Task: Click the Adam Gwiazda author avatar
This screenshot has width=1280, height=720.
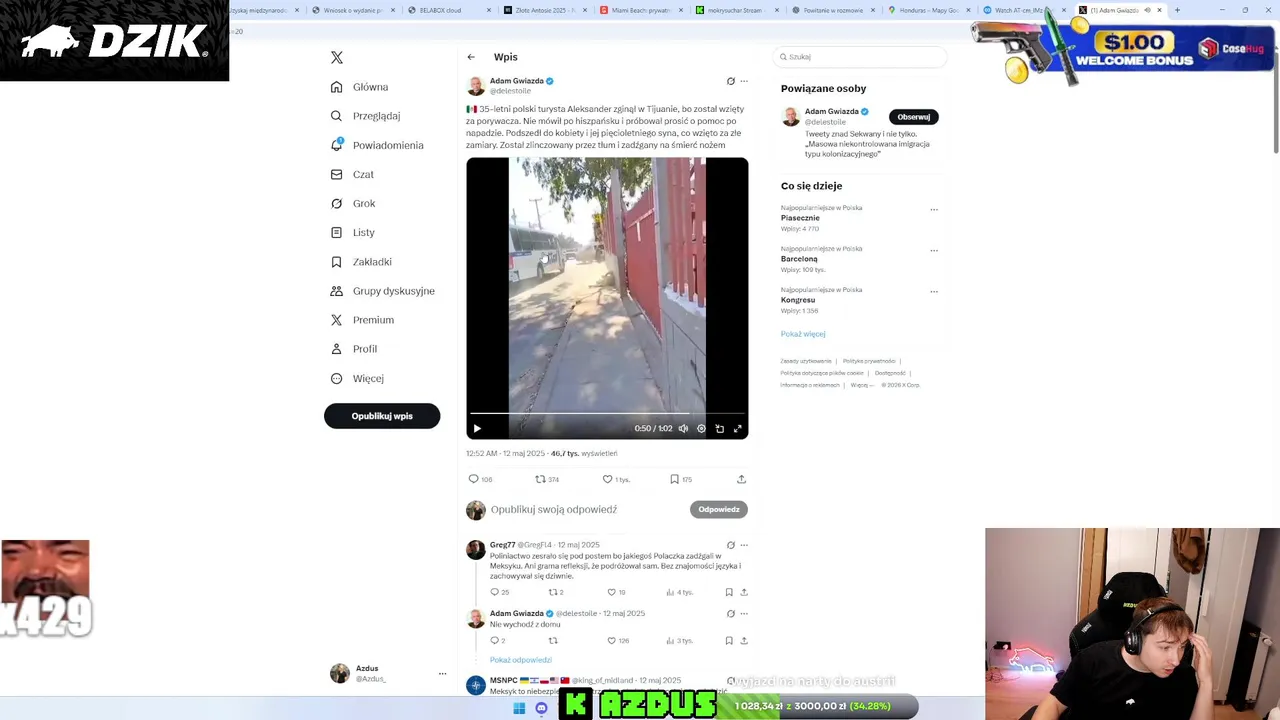Action: (476, 86)
